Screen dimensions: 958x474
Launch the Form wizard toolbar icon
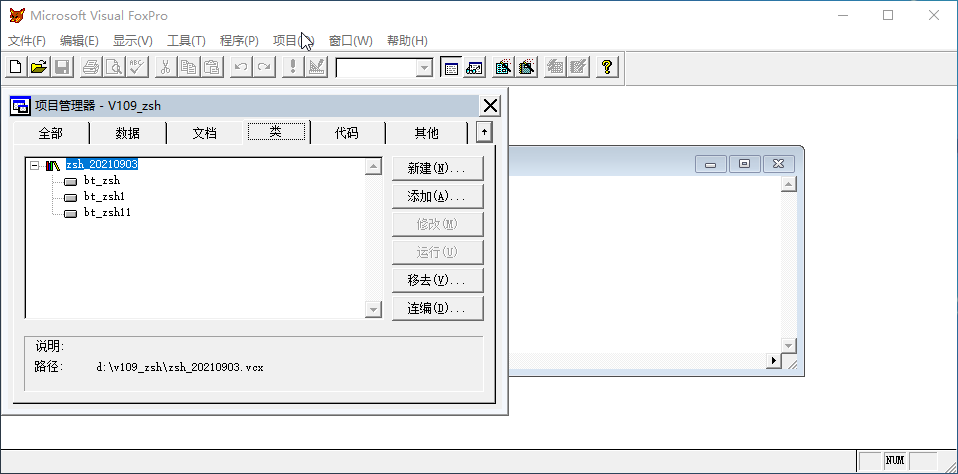click(503, 67)
